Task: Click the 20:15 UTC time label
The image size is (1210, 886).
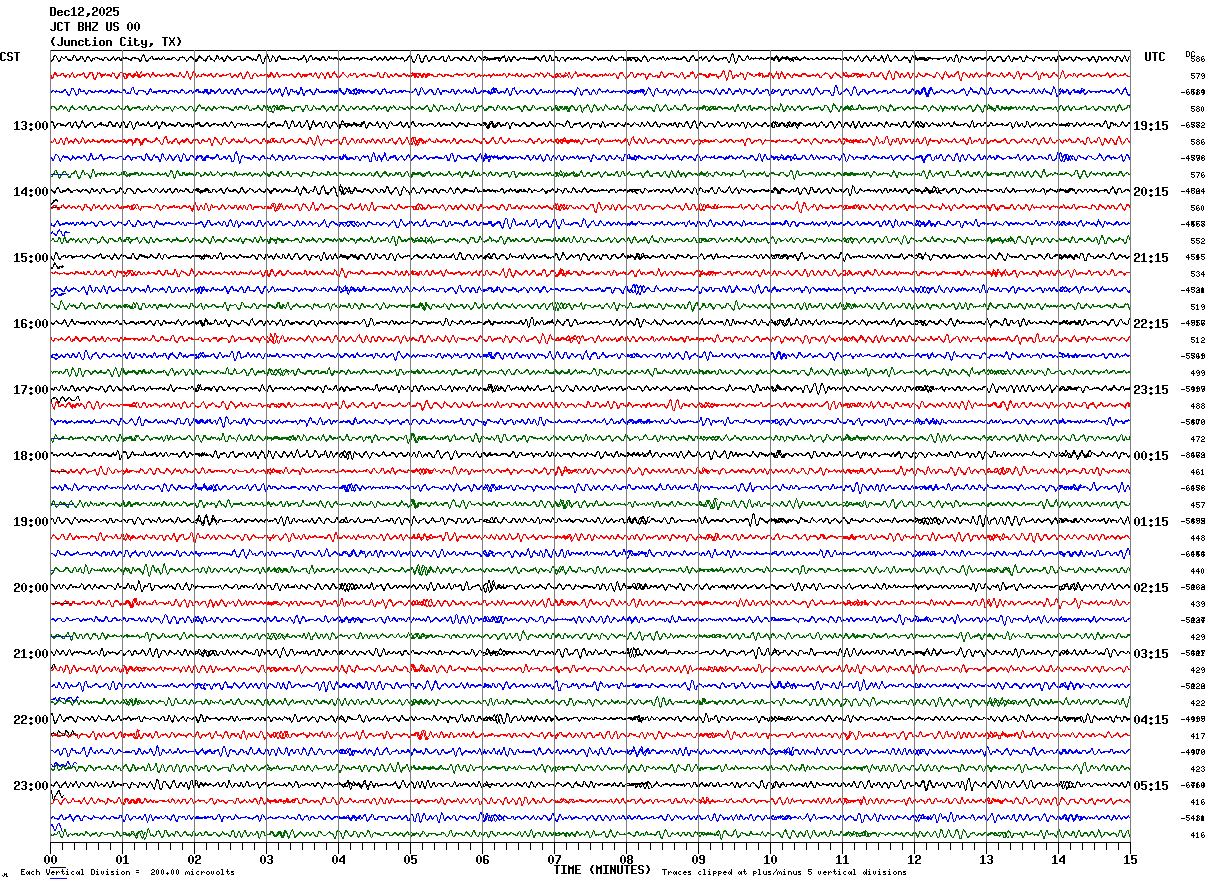Action: pyautogui.click(x=1151, y=192)
